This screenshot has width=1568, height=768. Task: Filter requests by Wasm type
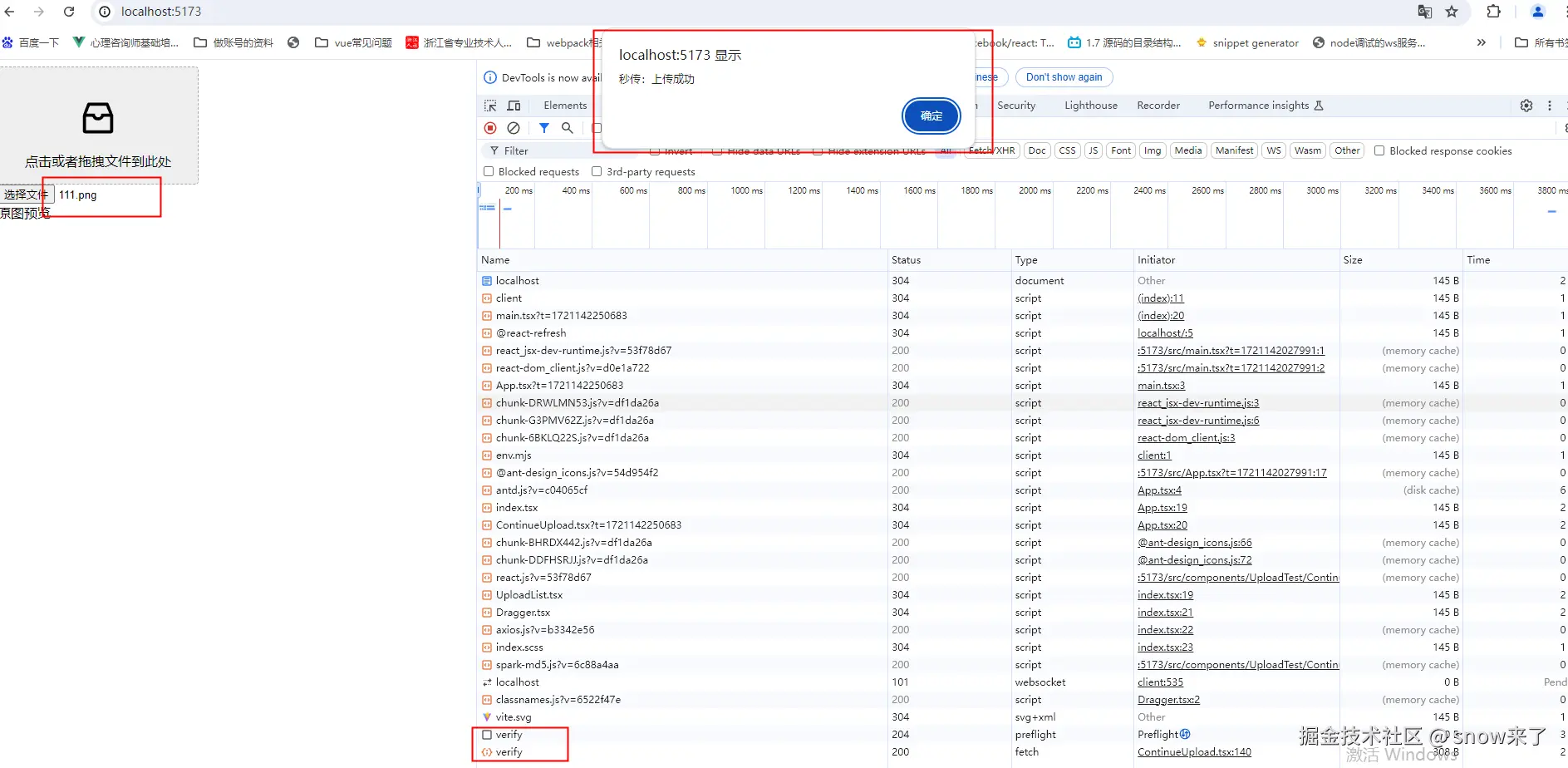click(x=1308, y=150)
